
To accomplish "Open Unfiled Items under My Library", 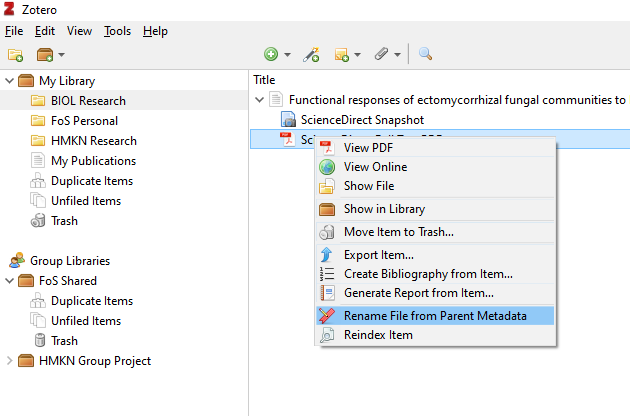I will (x=86, y=201).
